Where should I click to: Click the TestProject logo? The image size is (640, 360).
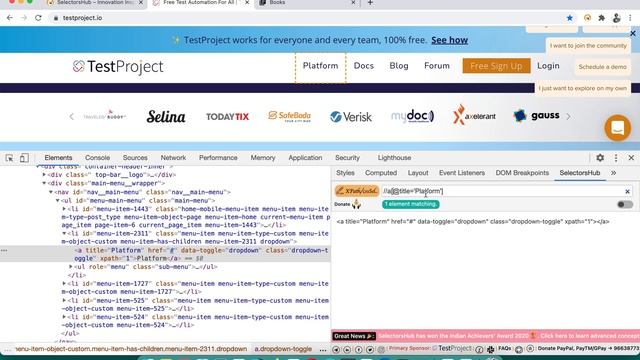point(118,67)
